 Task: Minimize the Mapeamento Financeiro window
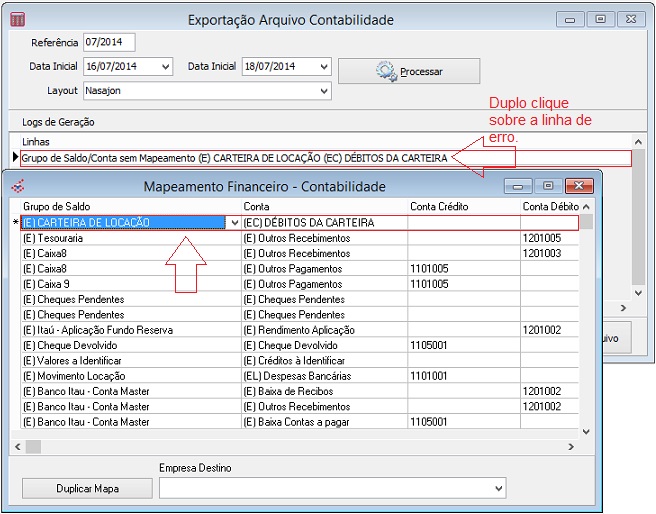coord(518,186)
